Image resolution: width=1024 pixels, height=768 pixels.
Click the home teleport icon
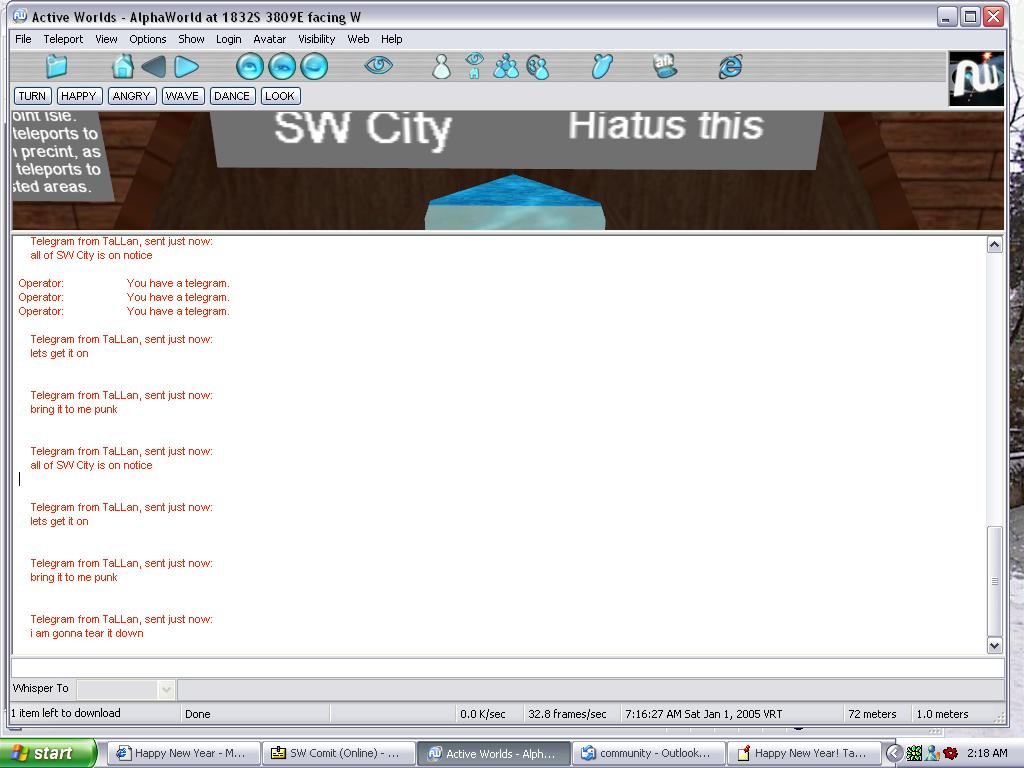point(122,67)
